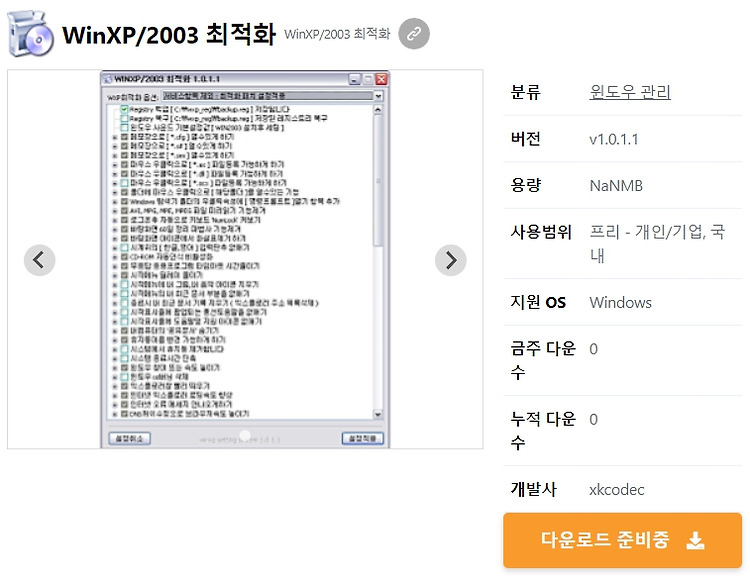This screenshot has height=582, width=750.
Task: Select the license text 프리 - 개인/기업, 국내
Action: [x=657, y=243]
